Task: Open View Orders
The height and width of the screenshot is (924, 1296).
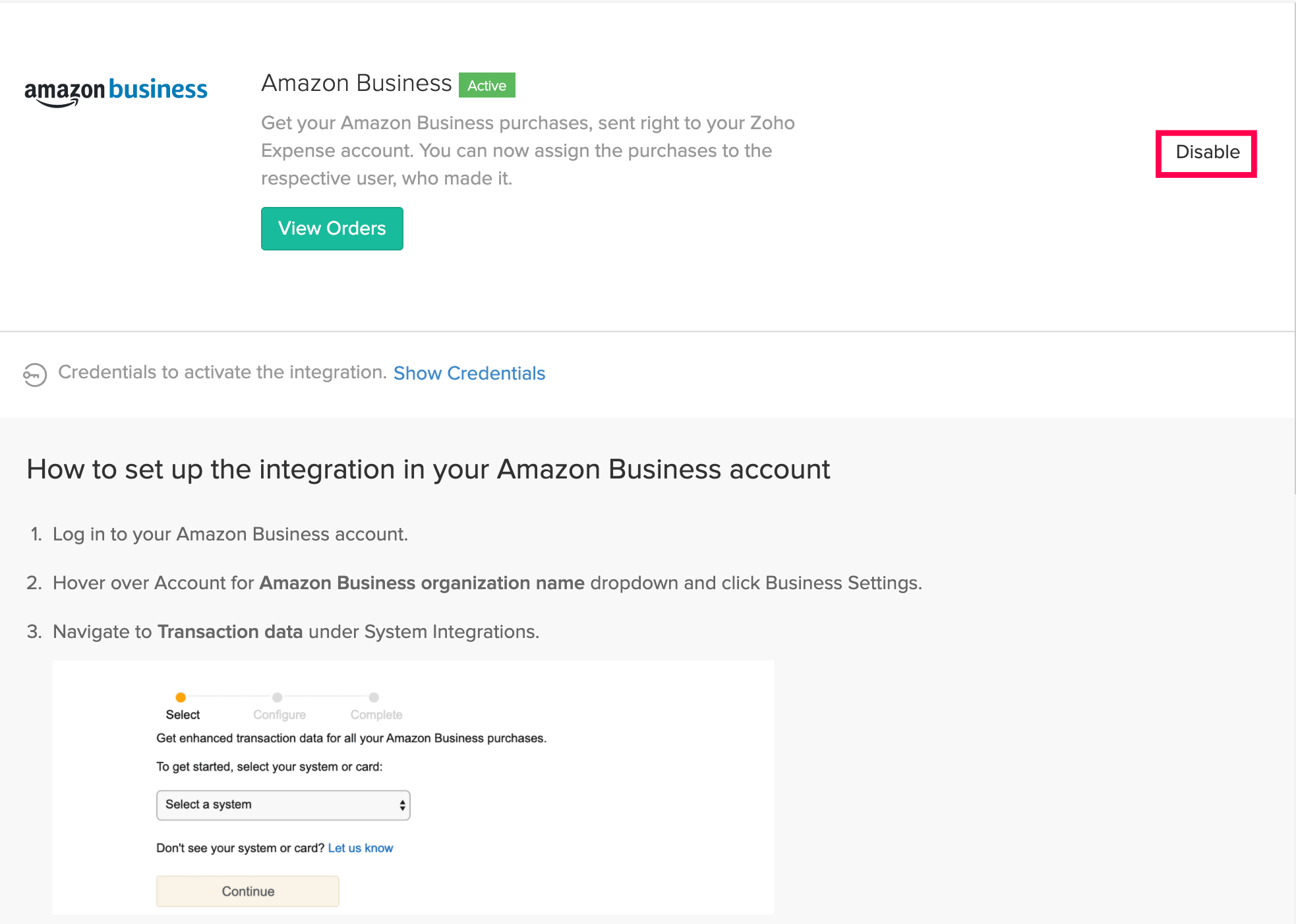Action: (x=332, y=229)
